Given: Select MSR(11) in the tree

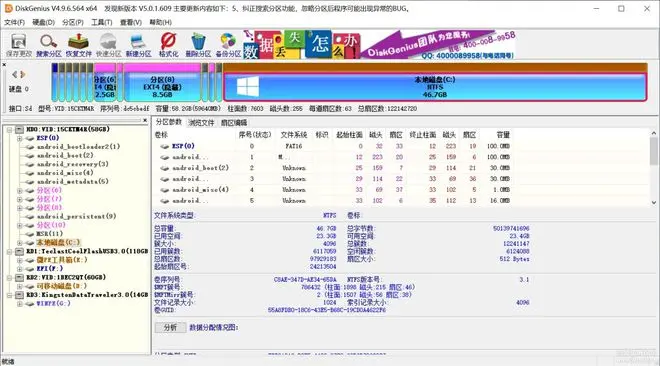Looking at the screenshot, I should click(x=49, y=234).
